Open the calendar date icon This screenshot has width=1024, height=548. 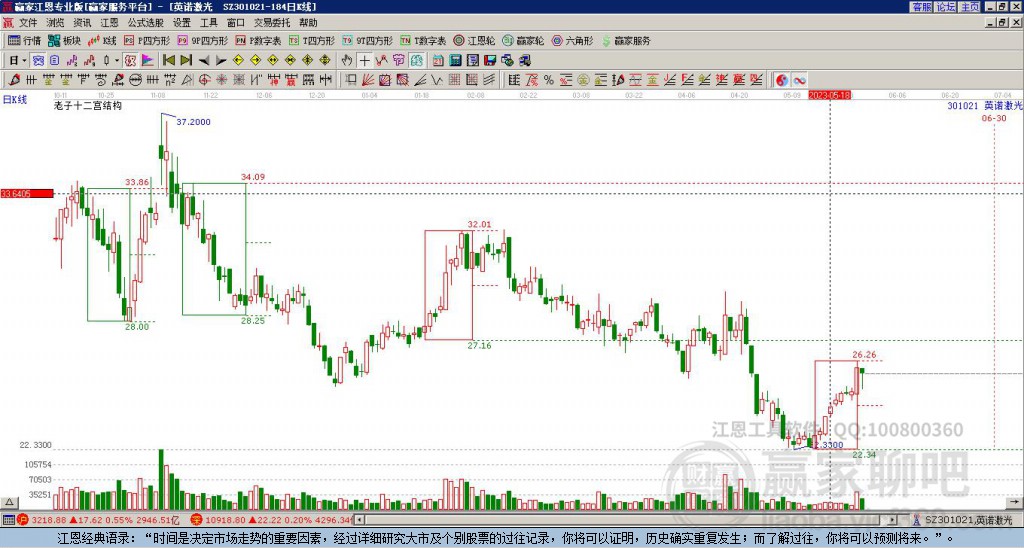pos(438,61)
